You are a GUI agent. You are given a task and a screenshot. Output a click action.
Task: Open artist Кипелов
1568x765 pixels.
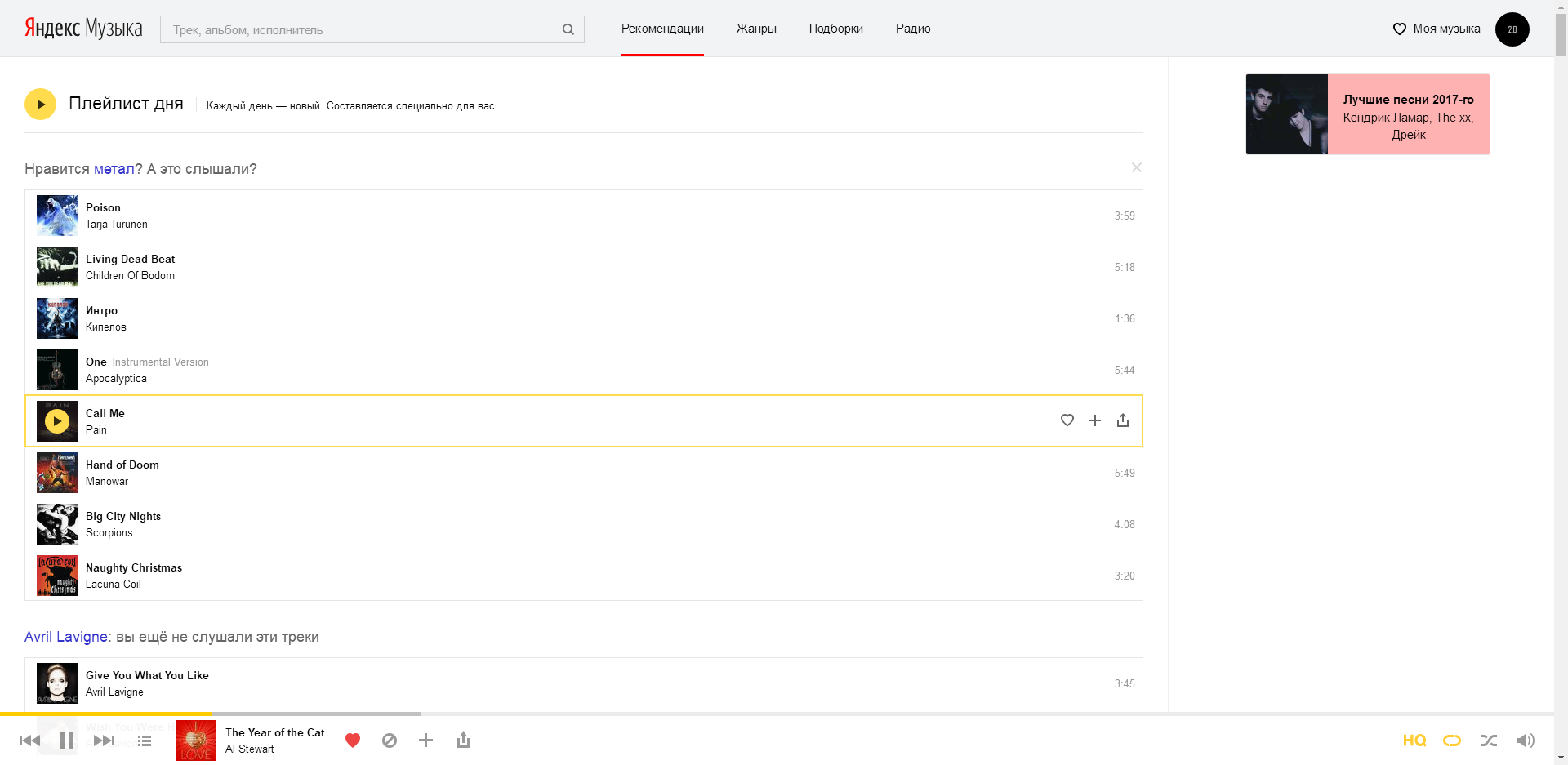(106, 327)
